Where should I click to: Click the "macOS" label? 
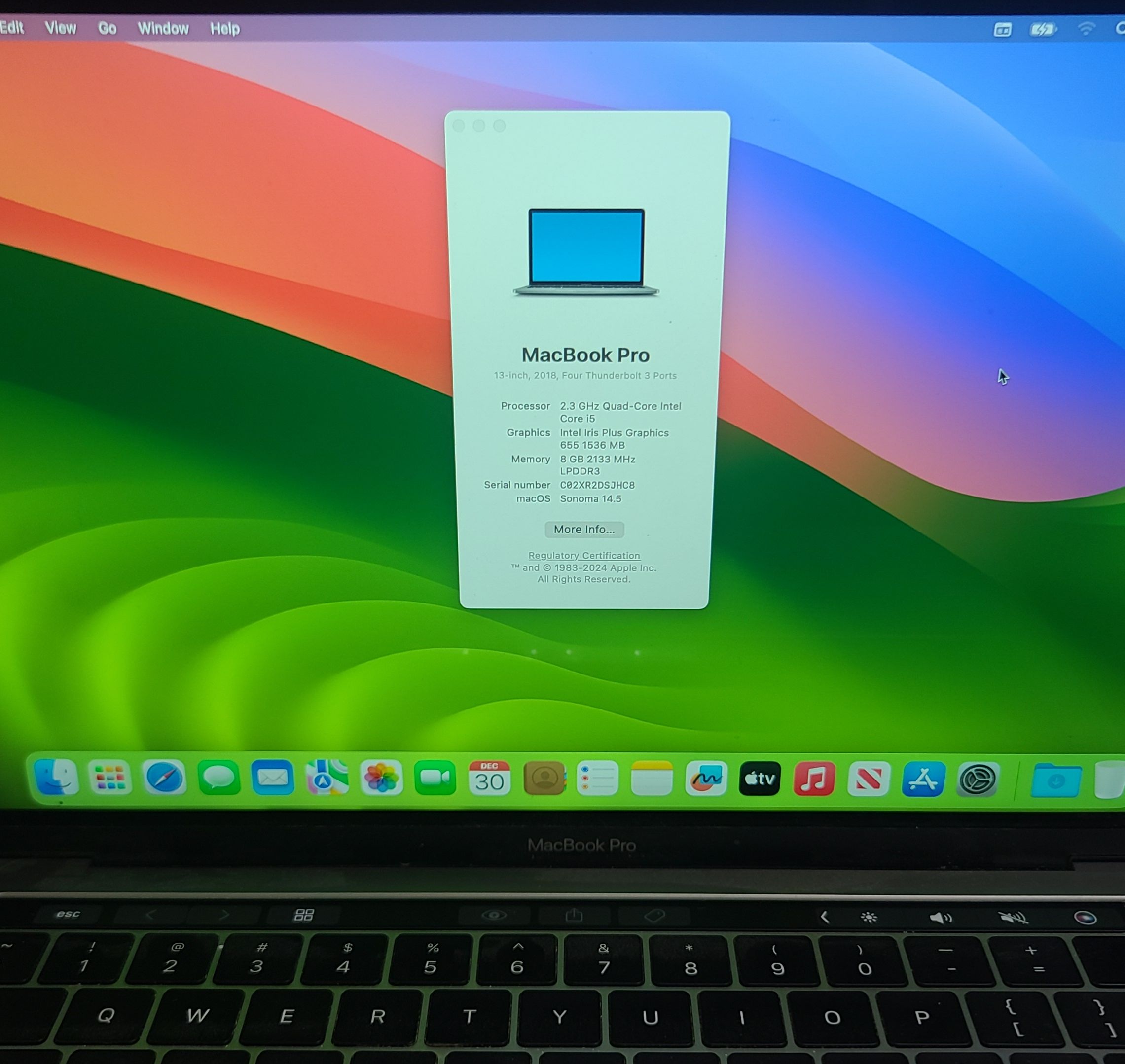pos(533,498)
